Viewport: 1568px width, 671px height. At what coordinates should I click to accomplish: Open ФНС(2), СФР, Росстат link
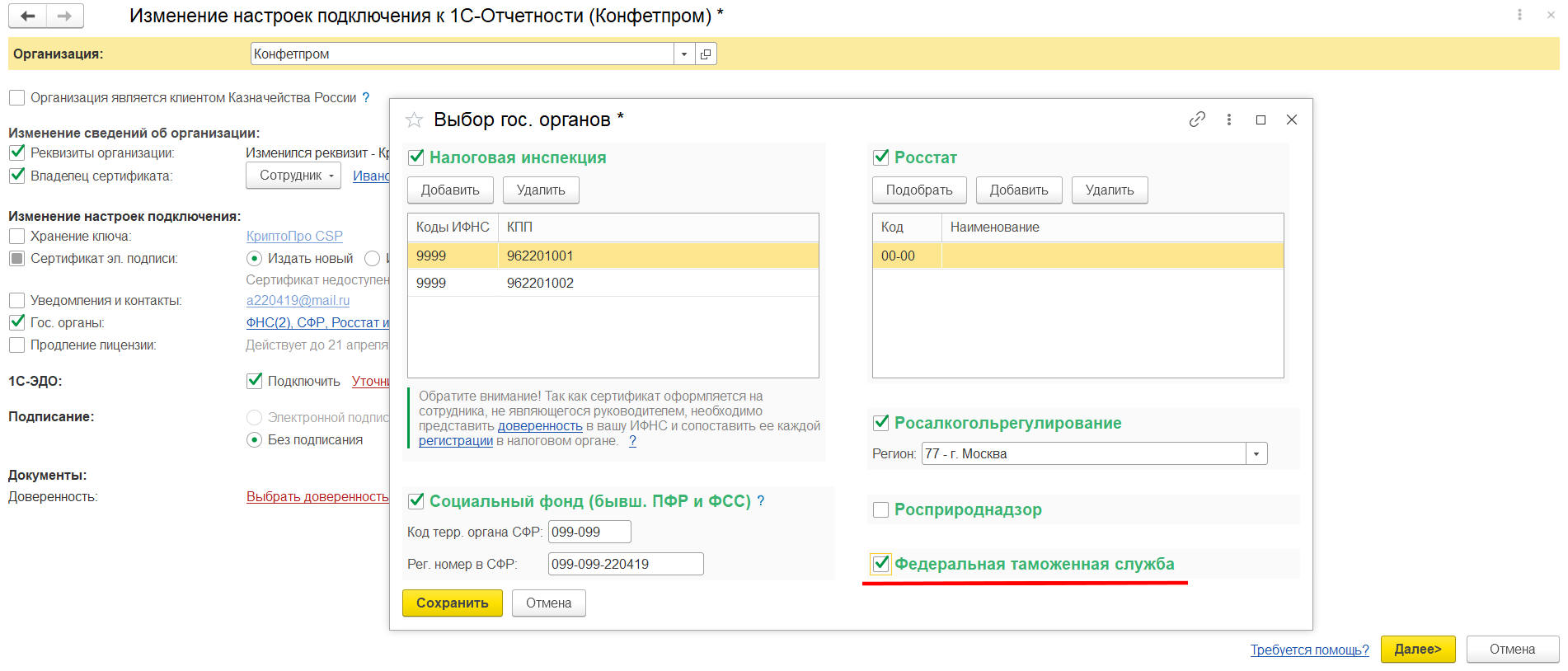tap(317, 322)
